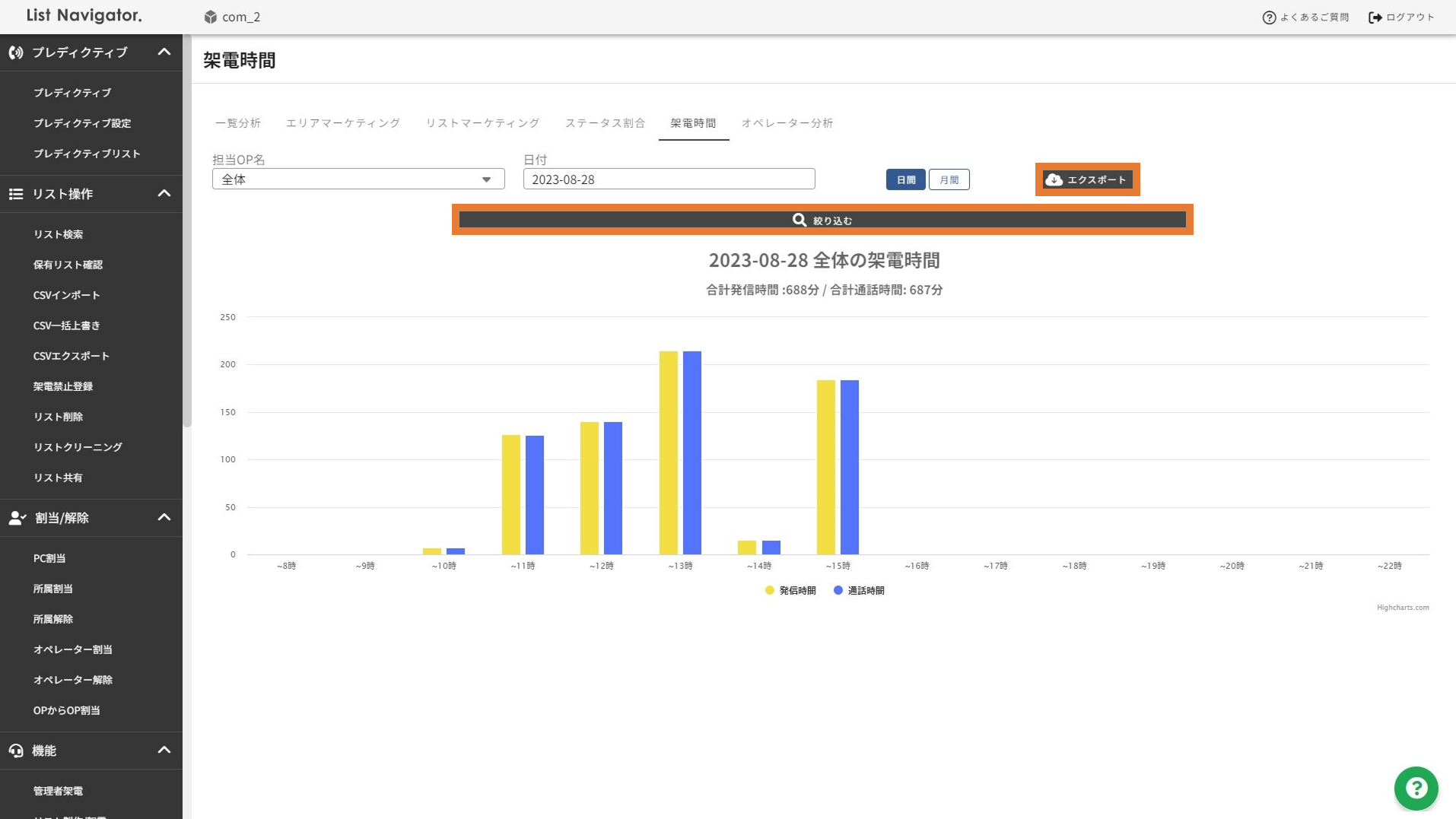Click the エクスポート button
The width and height of the screenshot is (1456, 819).
point(1087,179)
